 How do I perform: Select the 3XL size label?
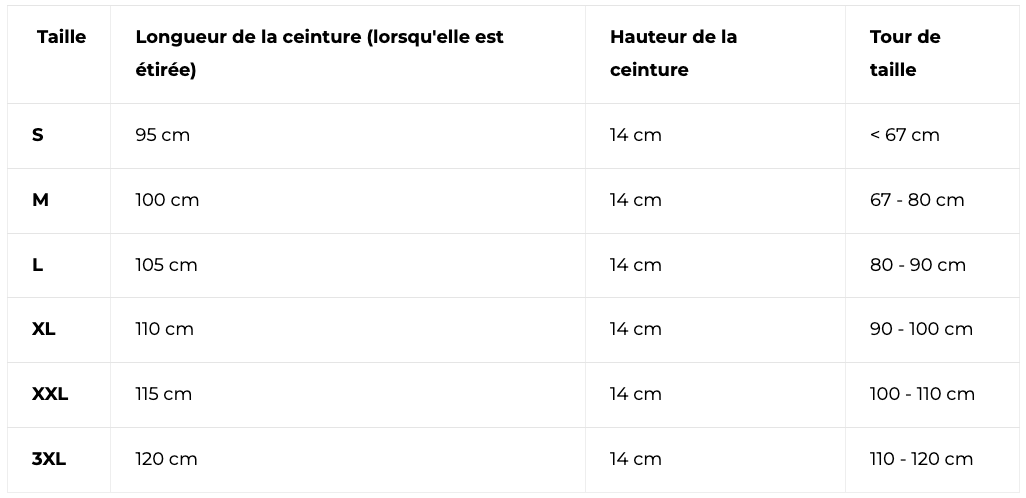tap(49, 459)
